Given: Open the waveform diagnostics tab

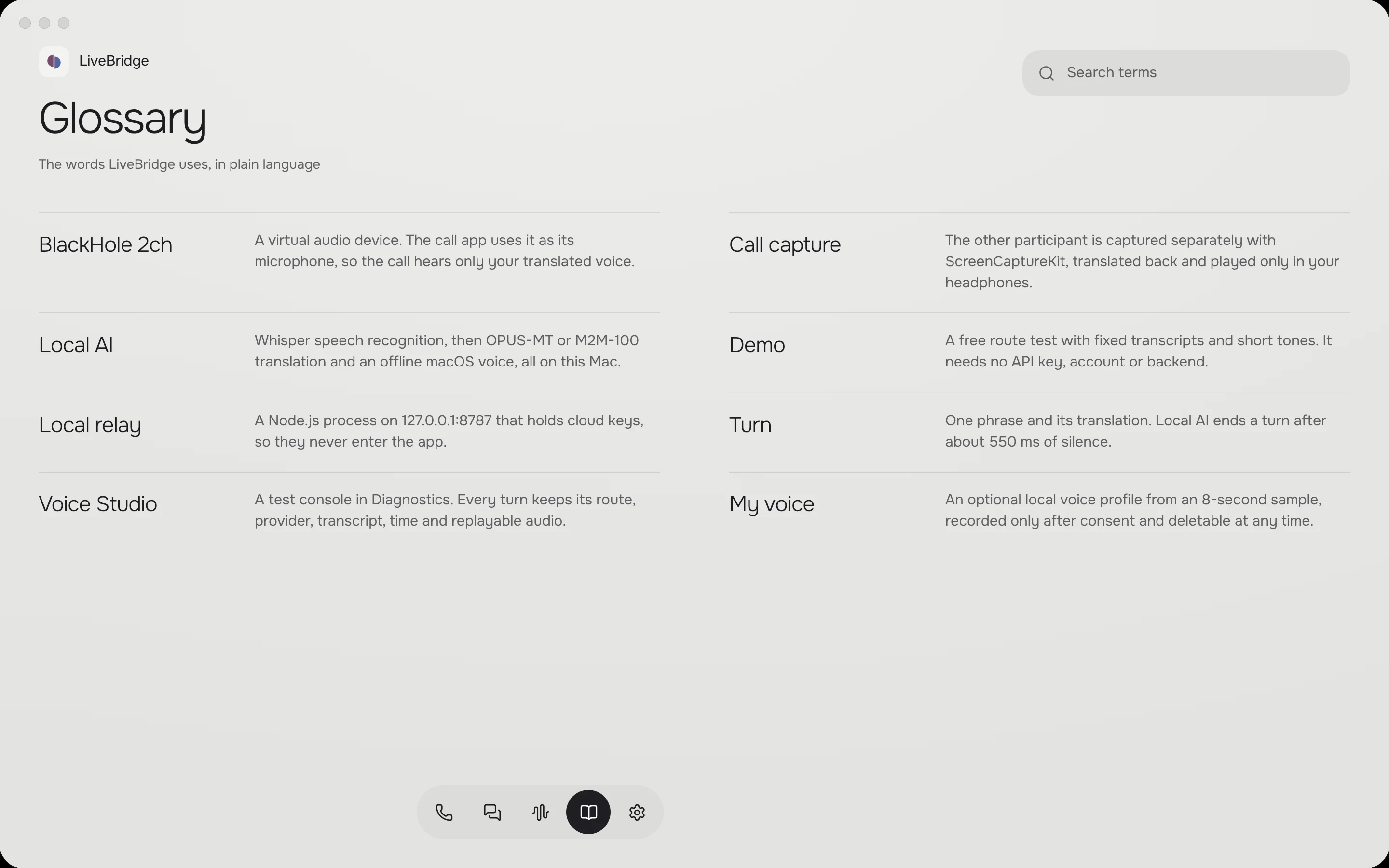Looking at the screenshot, I should [x=540, y=813].
